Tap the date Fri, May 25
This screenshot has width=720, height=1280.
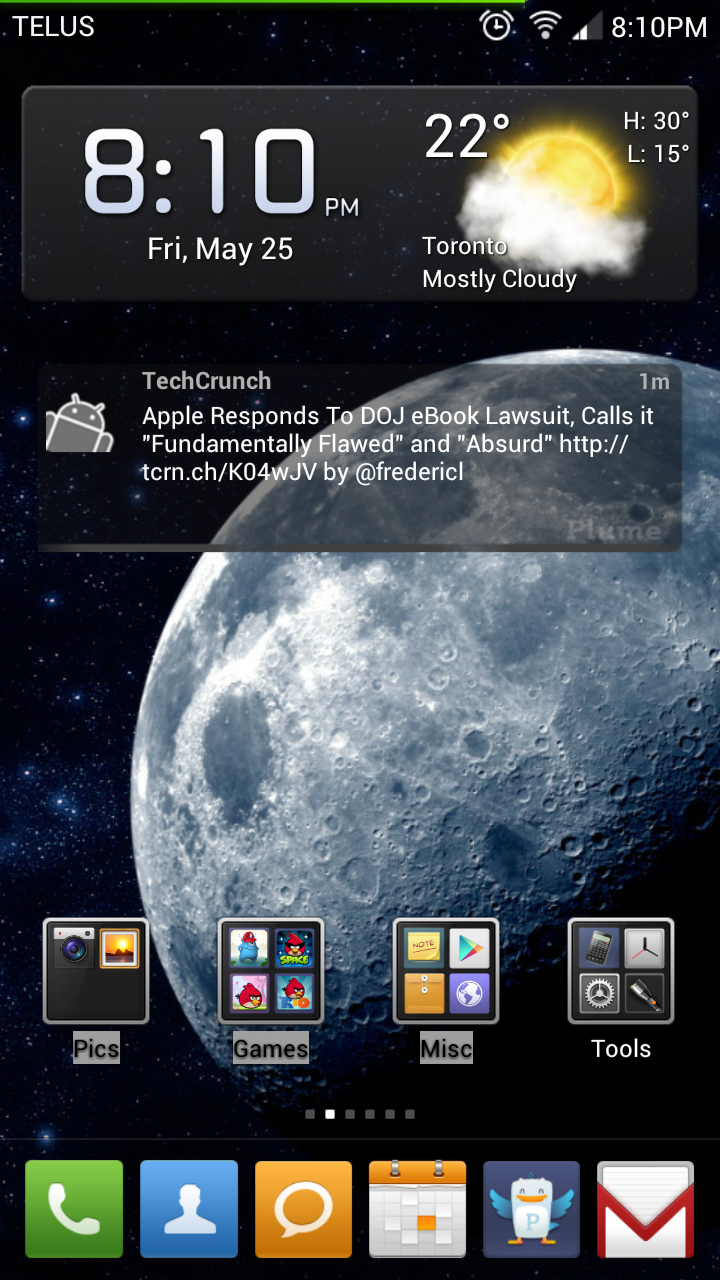[220, 248]
